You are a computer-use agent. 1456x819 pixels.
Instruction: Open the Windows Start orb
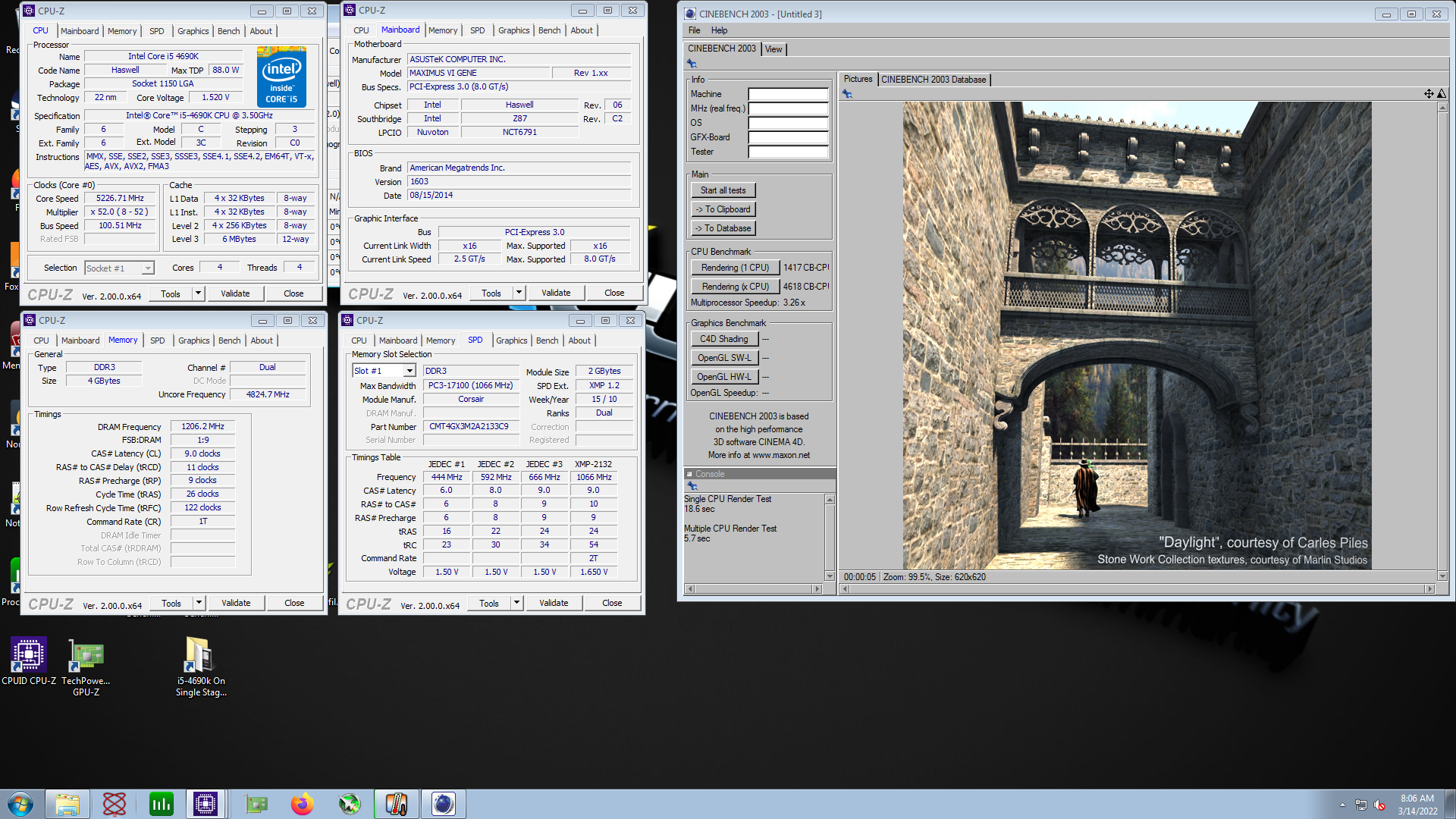tap(20, 804)
